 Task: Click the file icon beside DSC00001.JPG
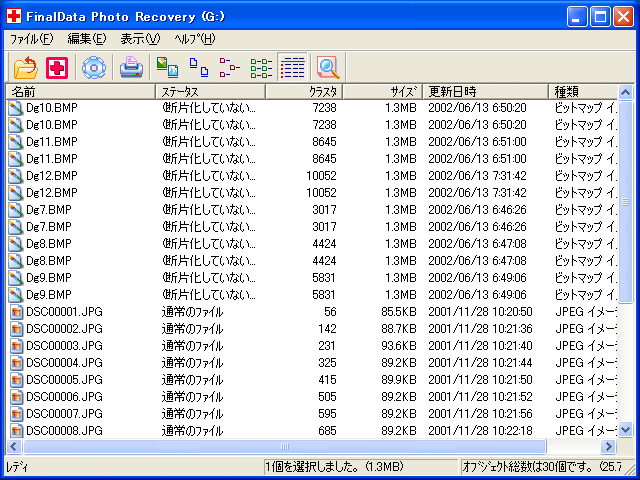pyautogui.click(x=16, y=312)
